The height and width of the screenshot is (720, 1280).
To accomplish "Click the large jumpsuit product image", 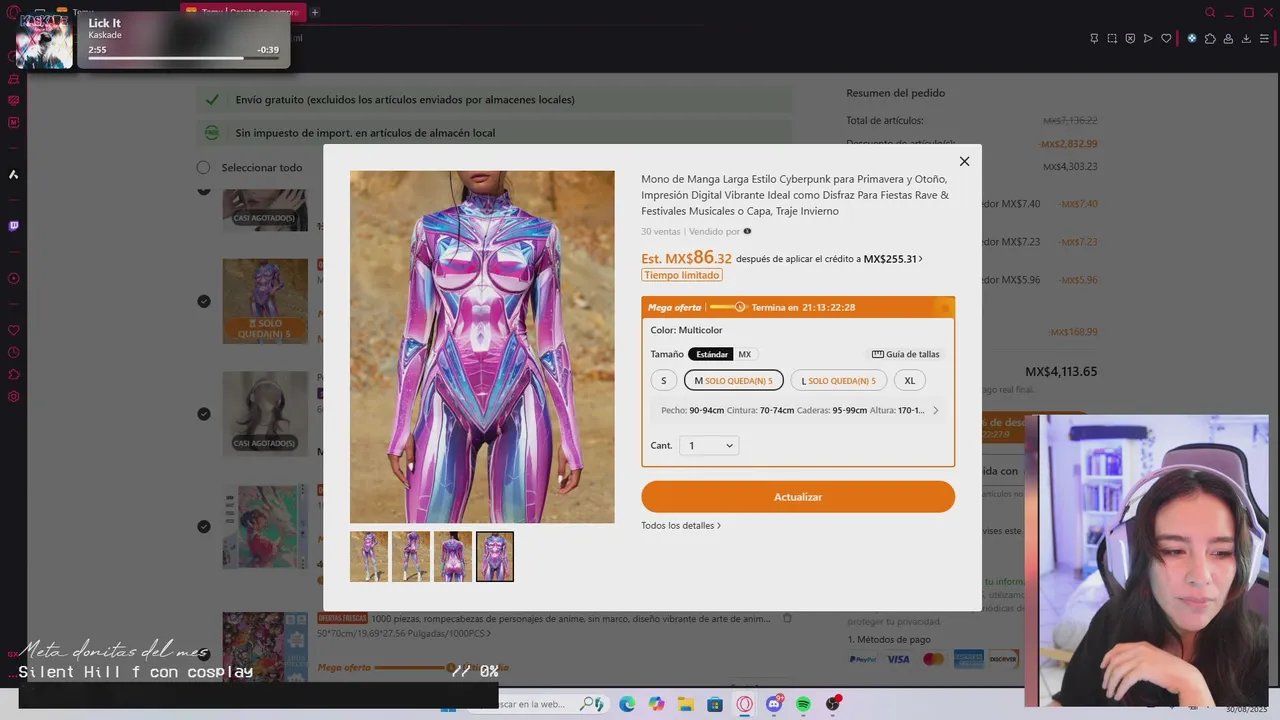I will (x=482, y=347).
